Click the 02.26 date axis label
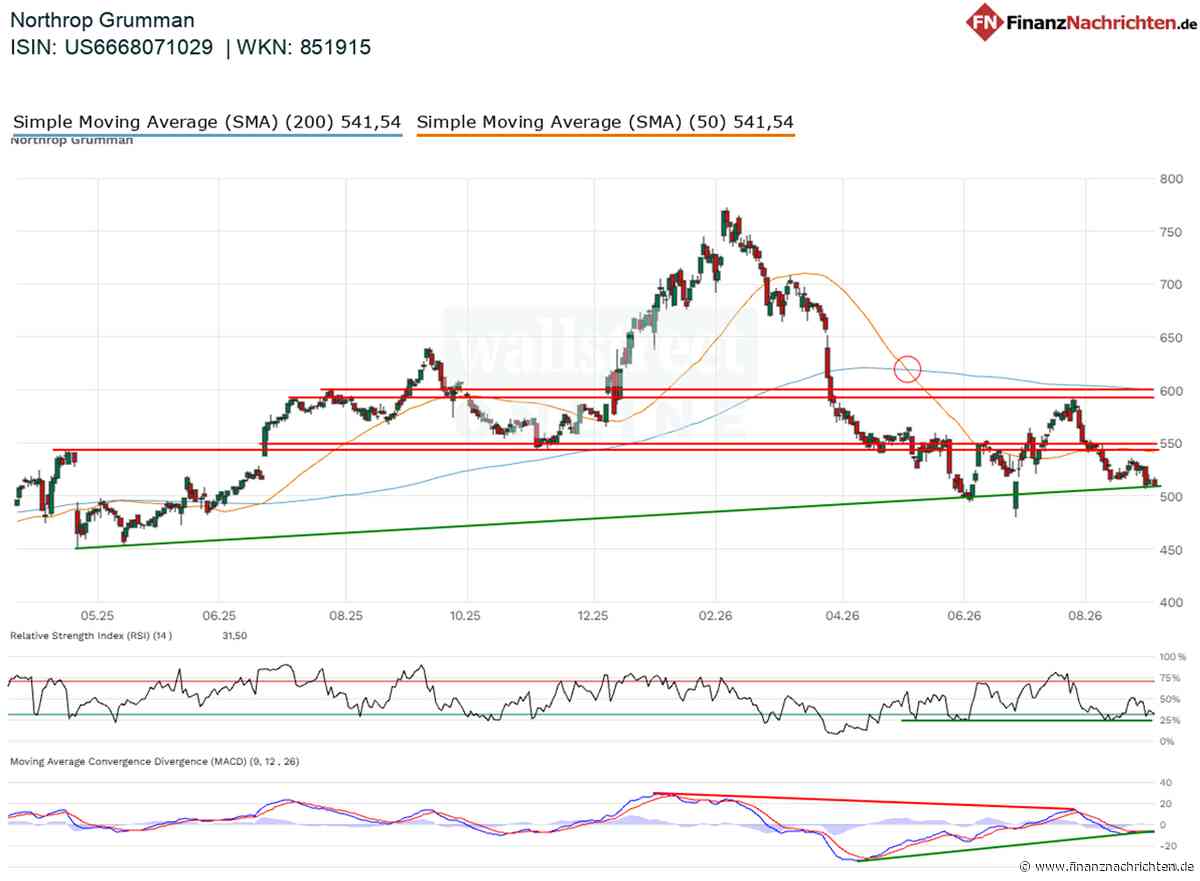The image size is (1200, 881). 716,618
